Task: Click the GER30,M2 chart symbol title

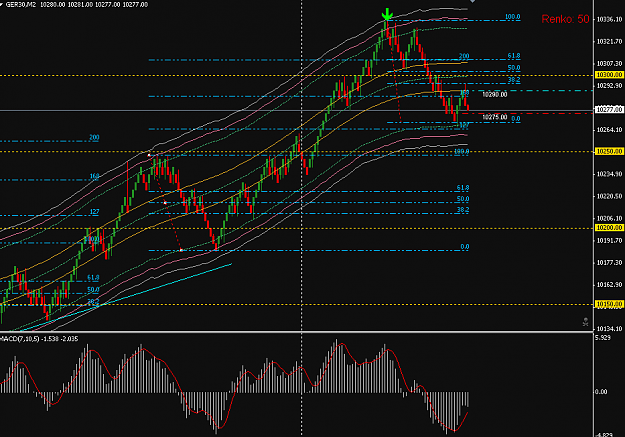Action: point(21,5)
